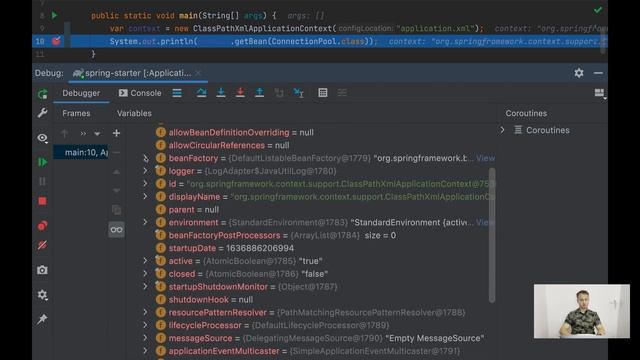Expand the resourcePatternResolver field
This screenshot has width=640, height=360.
[145, 312]
